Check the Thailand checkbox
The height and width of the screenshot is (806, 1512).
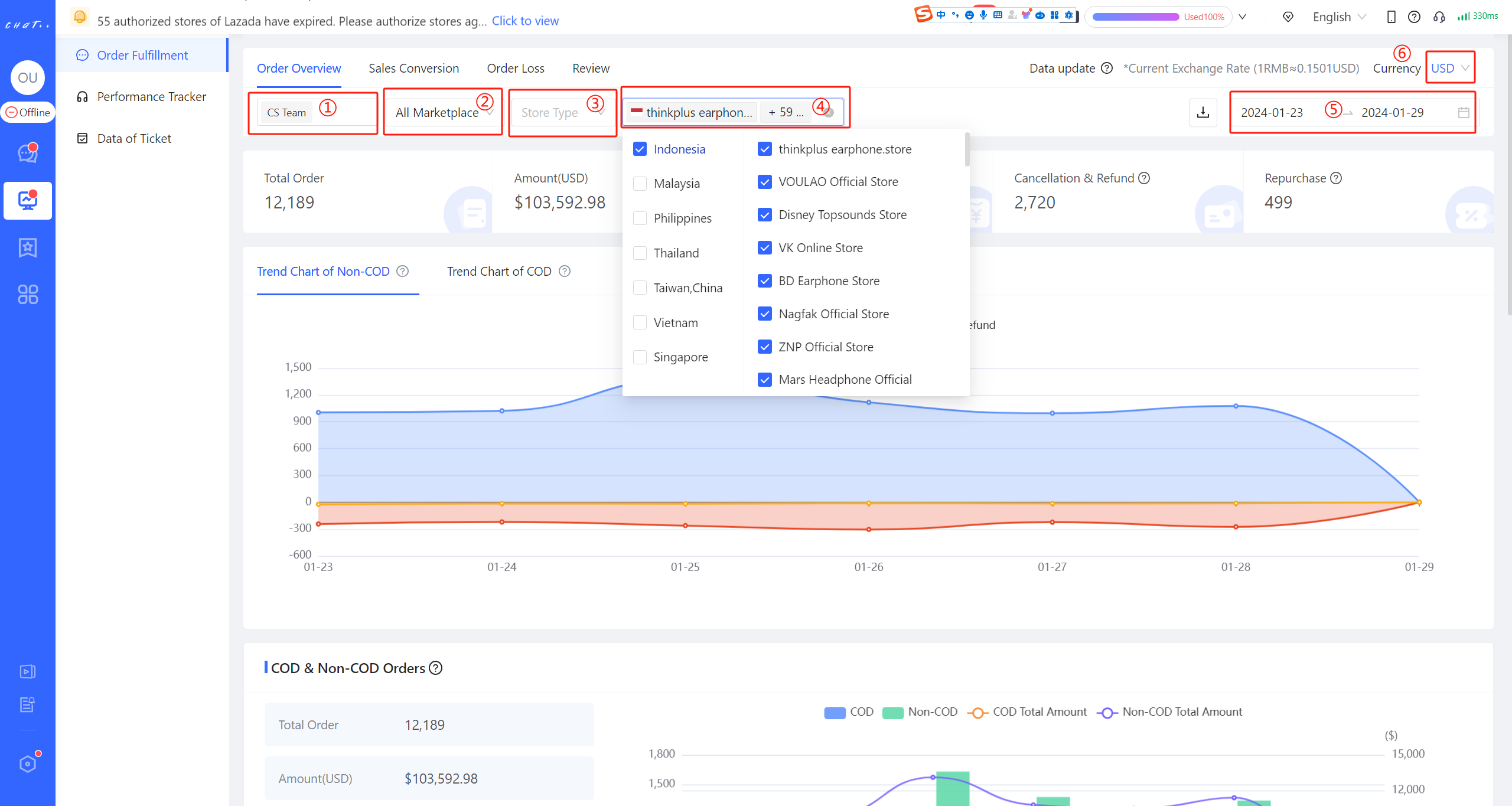[640, 253]
